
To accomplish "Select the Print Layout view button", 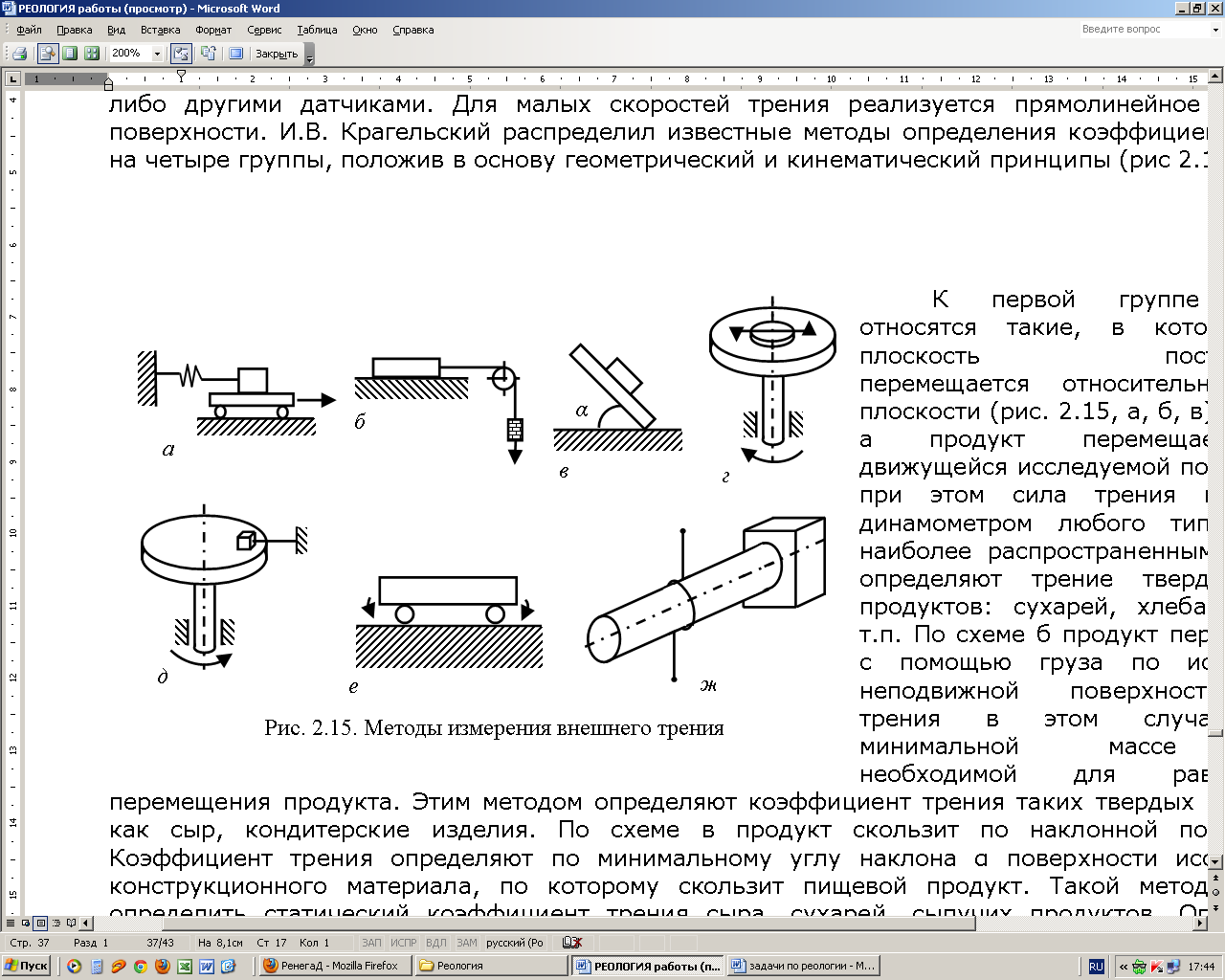I will [40, 924].
